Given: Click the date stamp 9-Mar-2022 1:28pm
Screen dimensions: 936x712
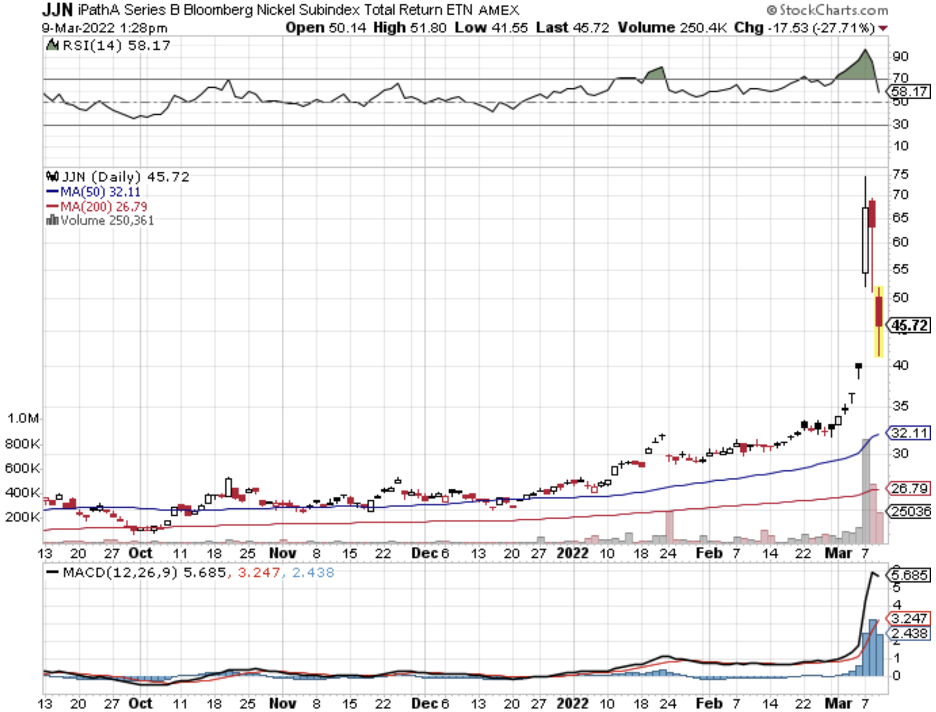Looking at the screenshot, I should tap(104, 28).
